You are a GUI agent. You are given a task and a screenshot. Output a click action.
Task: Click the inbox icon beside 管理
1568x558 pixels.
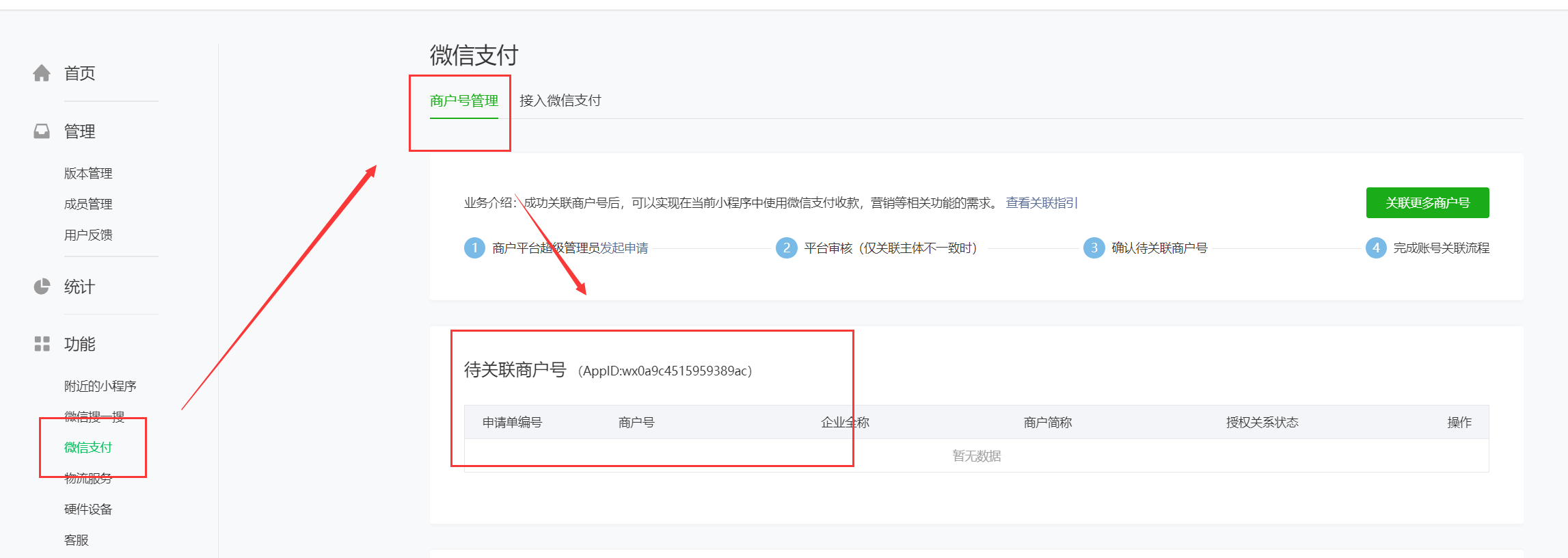[42, 131]
